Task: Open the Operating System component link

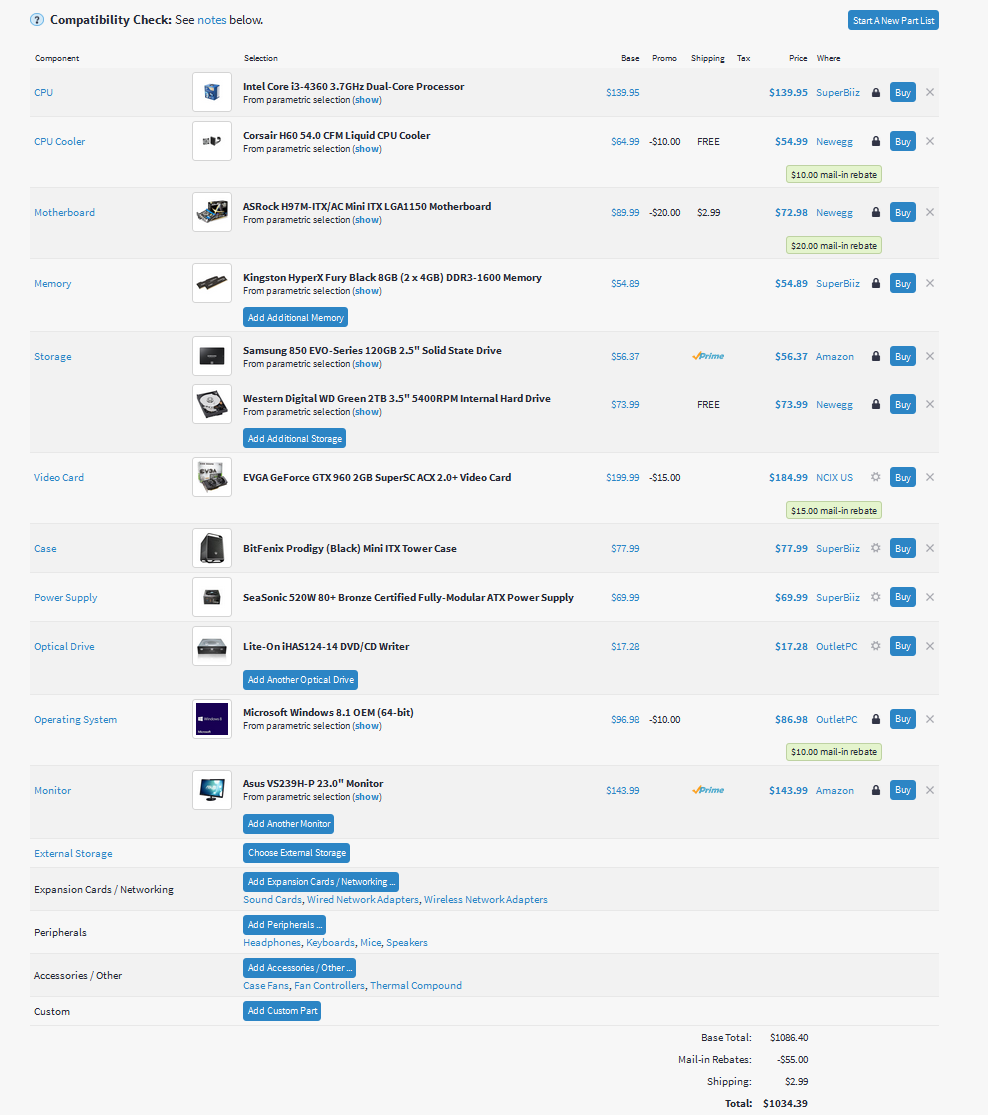Action: [75, 720]
